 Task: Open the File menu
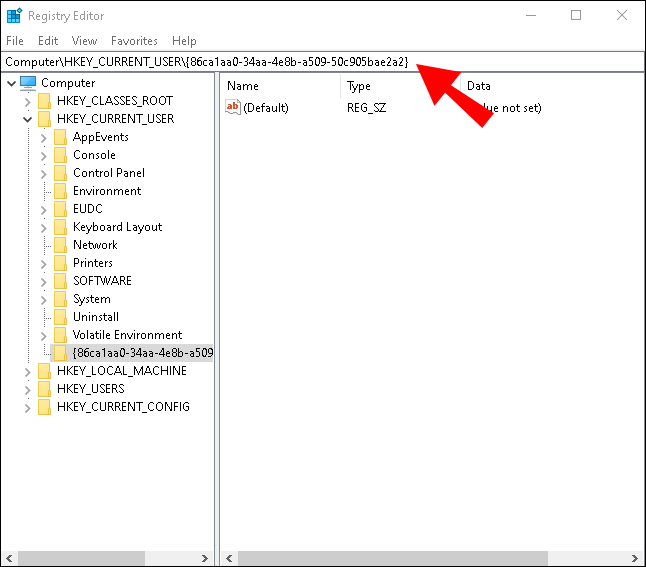click(15, 41)
